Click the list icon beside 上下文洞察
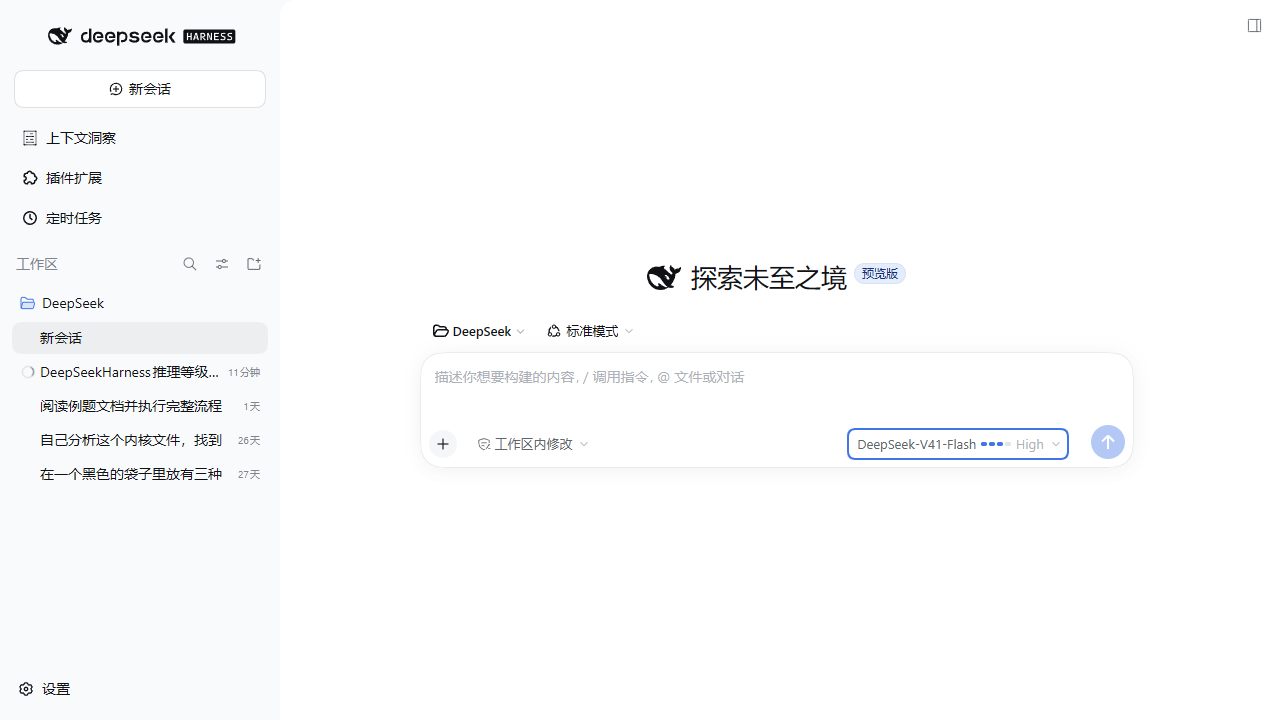Screen dimensions: 1280x720 tap(30, 138)
